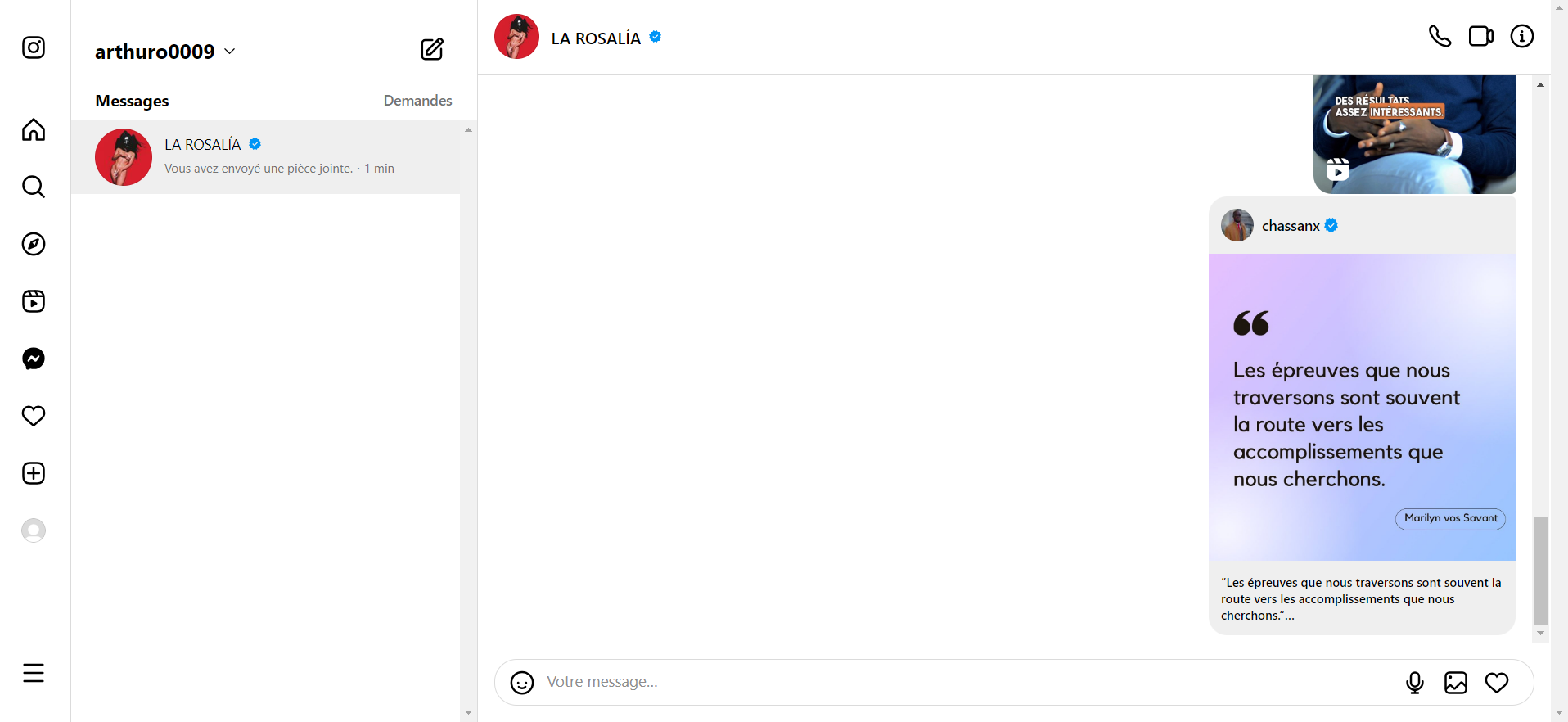Image resolution: width=1568 pixels, height=722 pixels.
Task: Click the message text input field
Action: (x=966, y=683)
